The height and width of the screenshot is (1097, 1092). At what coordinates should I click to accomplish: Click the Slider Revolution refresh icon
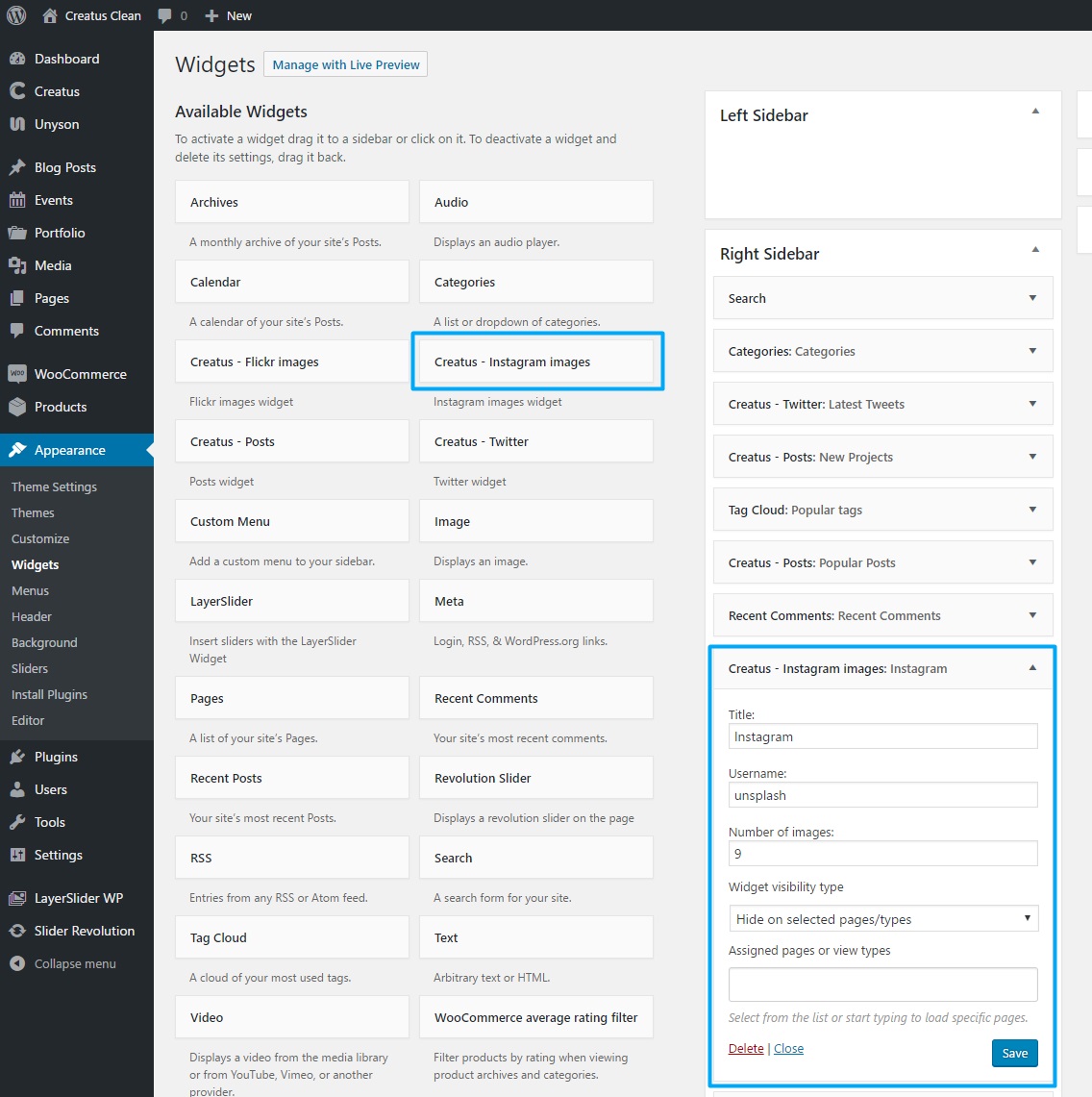tap(17, 931)
